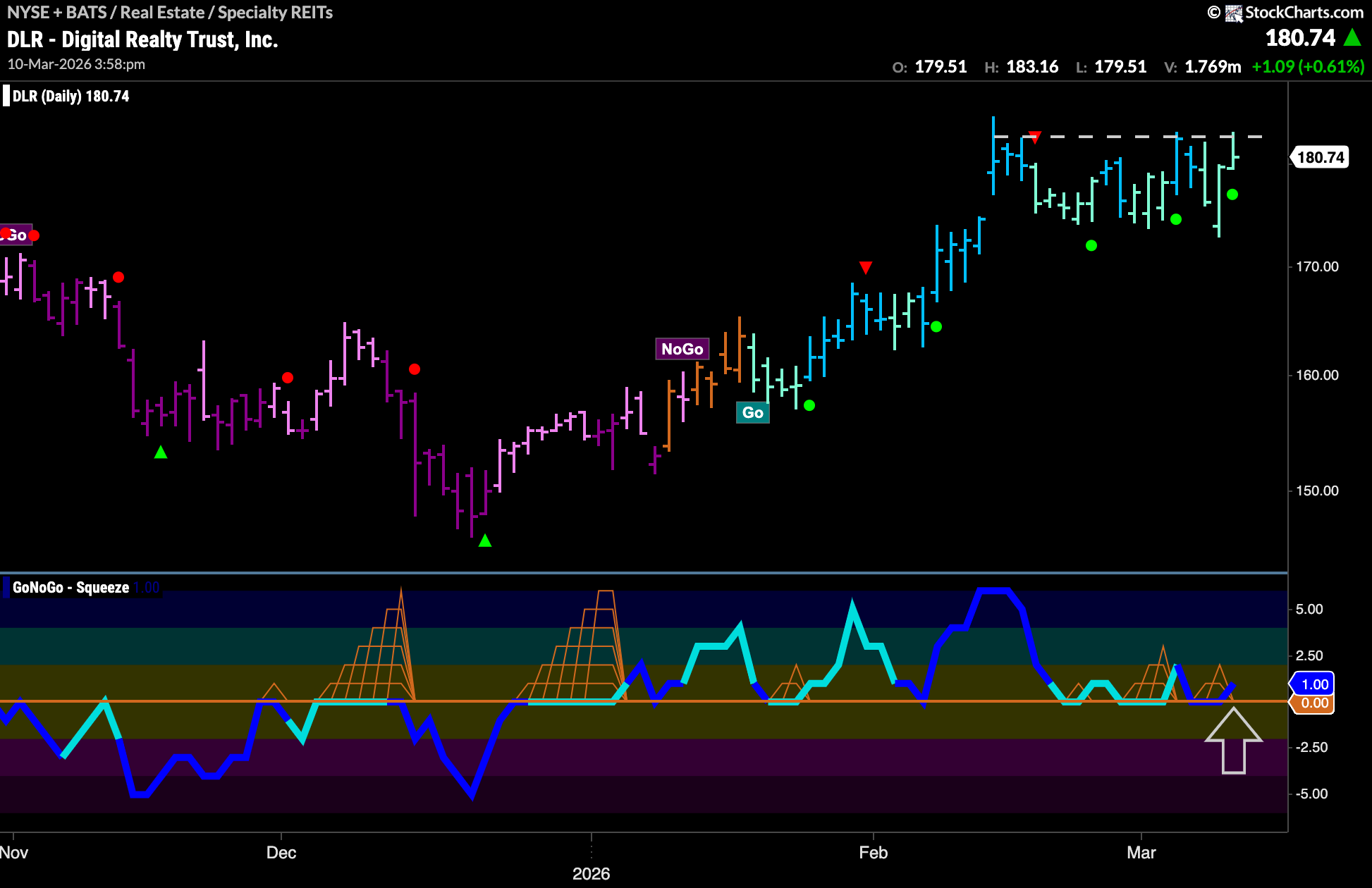Click the Mar label on the time axis

[1141, 853]
